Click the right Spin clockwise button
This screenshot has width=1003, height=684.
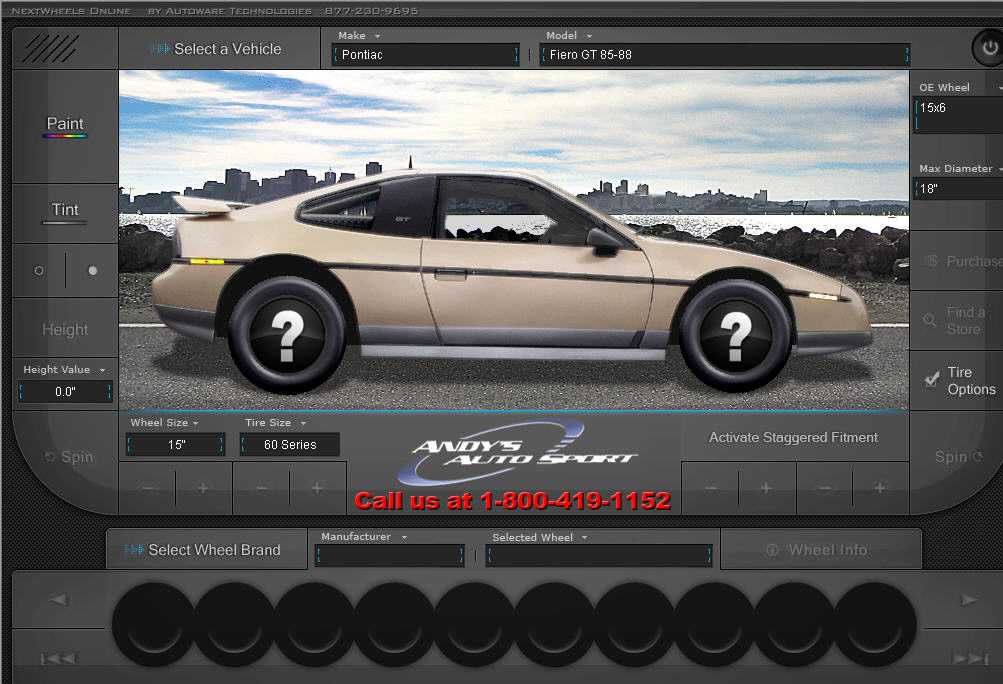pyautogui.click(x=958, y=457)
